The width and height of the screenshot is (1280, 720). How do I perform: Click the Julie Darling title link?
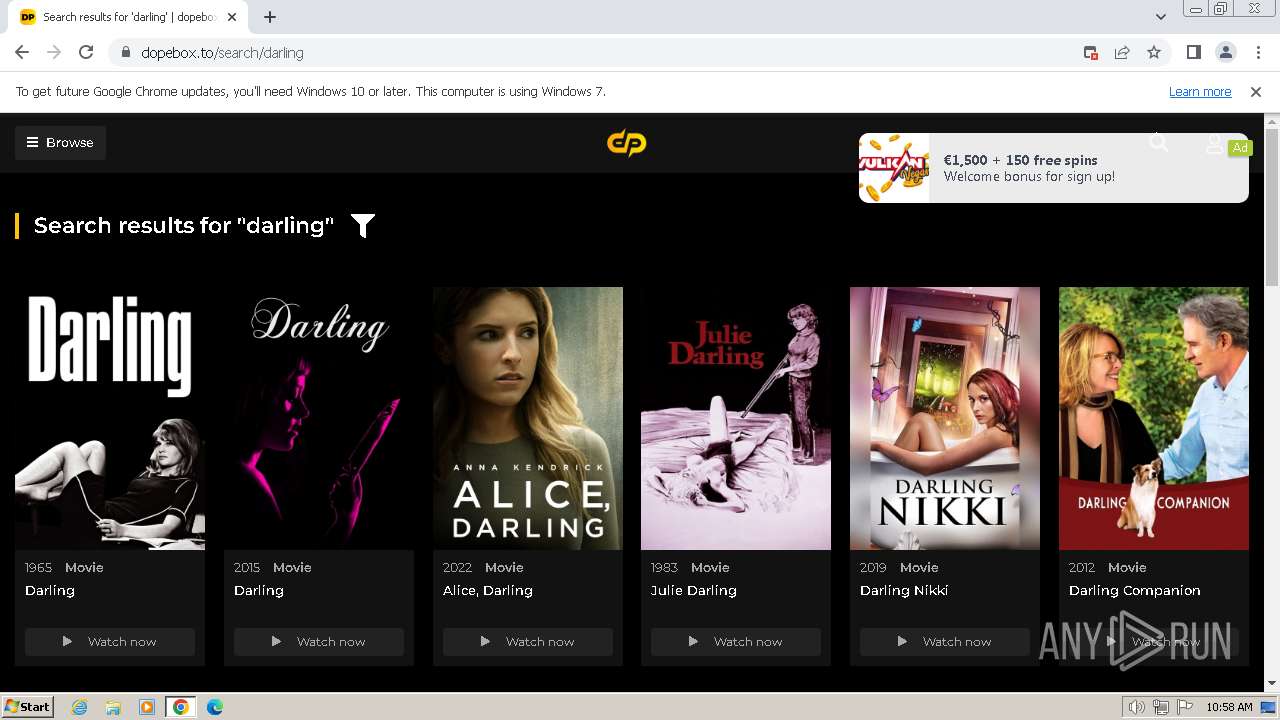(x=694, y=590)
